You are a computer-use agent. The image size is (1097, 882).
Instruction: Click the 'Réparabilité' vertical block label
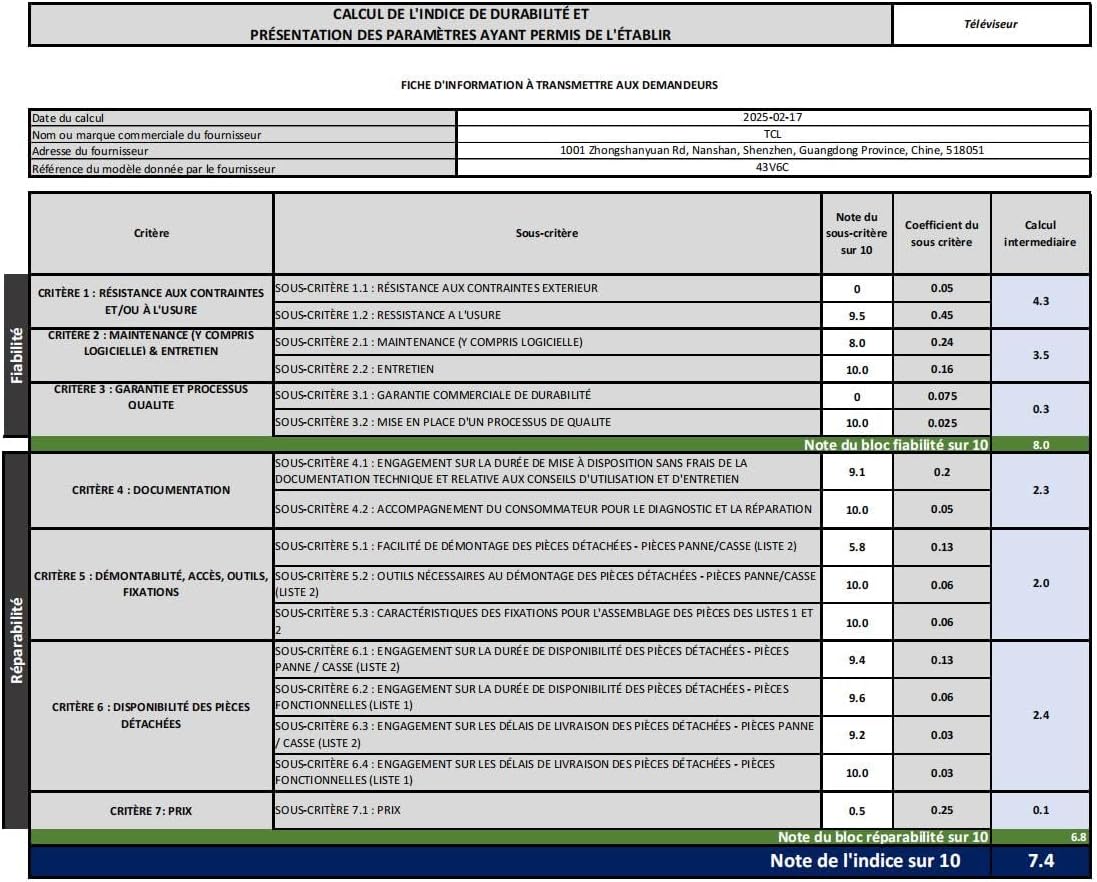16,640
